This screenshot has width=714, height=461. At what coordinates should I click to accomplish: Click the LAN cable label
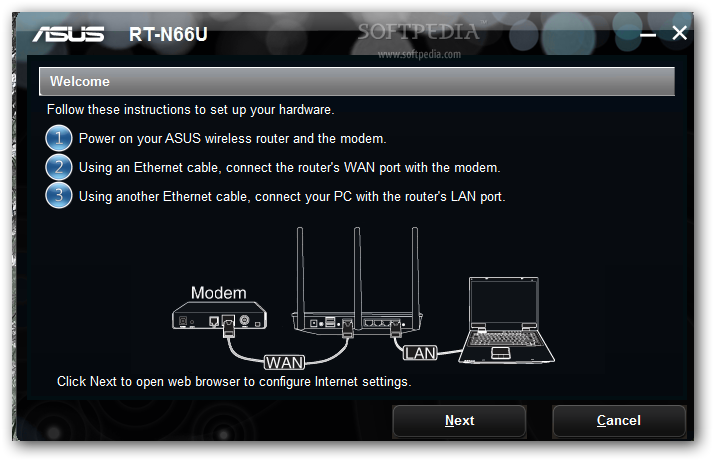tap(420, 353)
